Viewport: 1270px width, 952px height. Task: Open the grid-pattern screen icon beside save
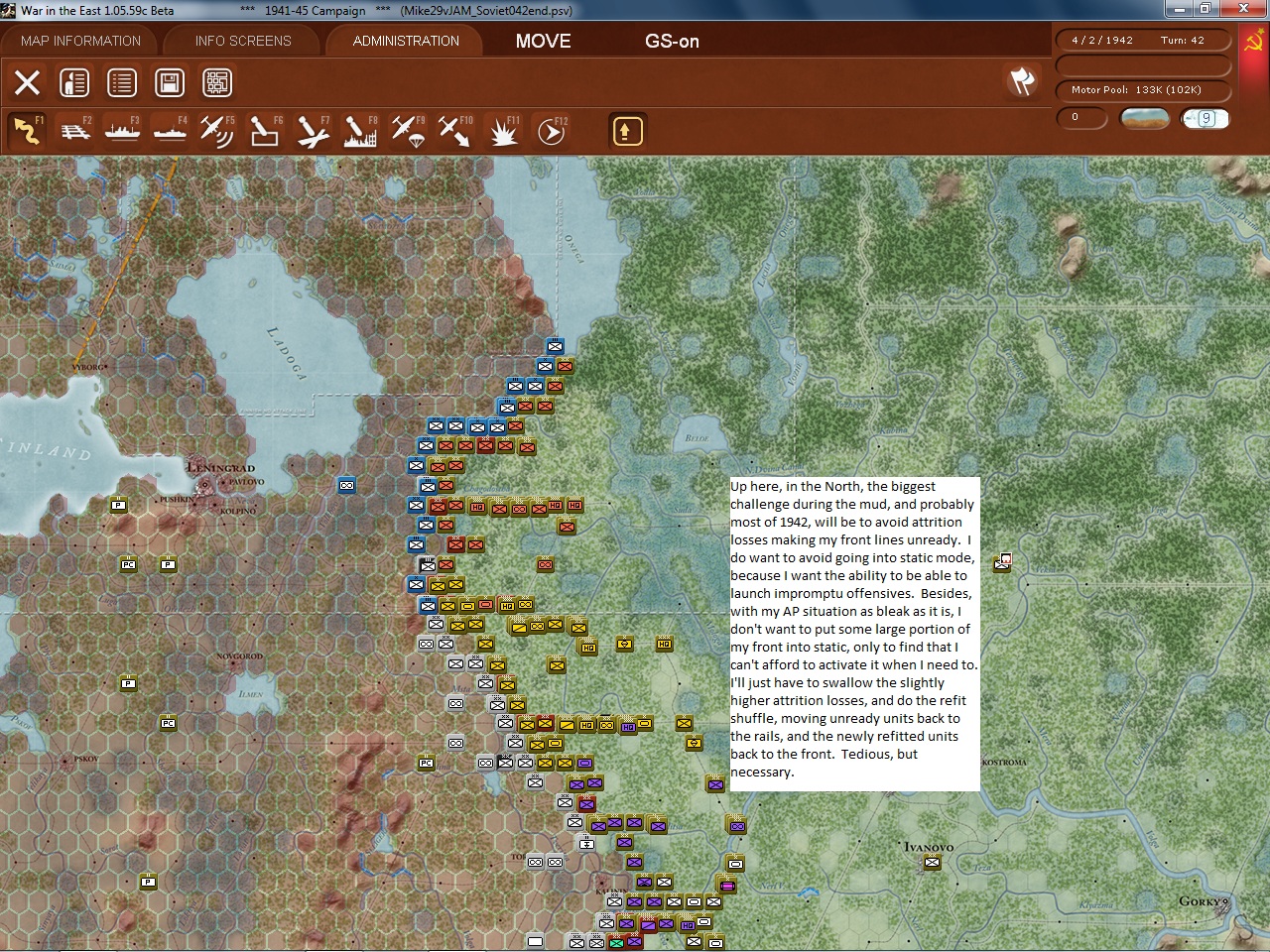(217, 82)
